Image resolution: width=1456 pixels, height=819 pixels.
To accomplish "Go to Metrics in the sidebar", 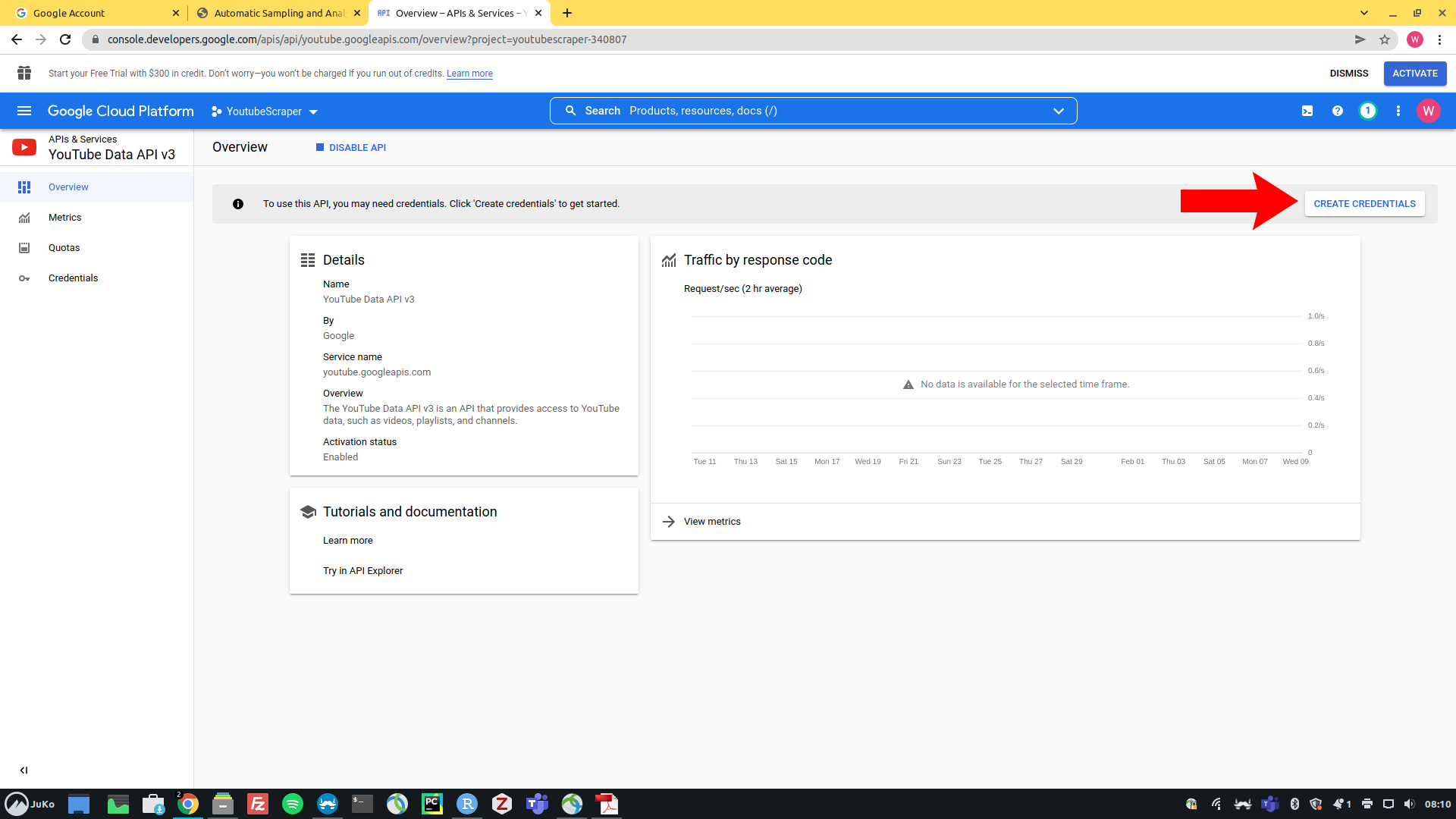I will click(64, 218).
